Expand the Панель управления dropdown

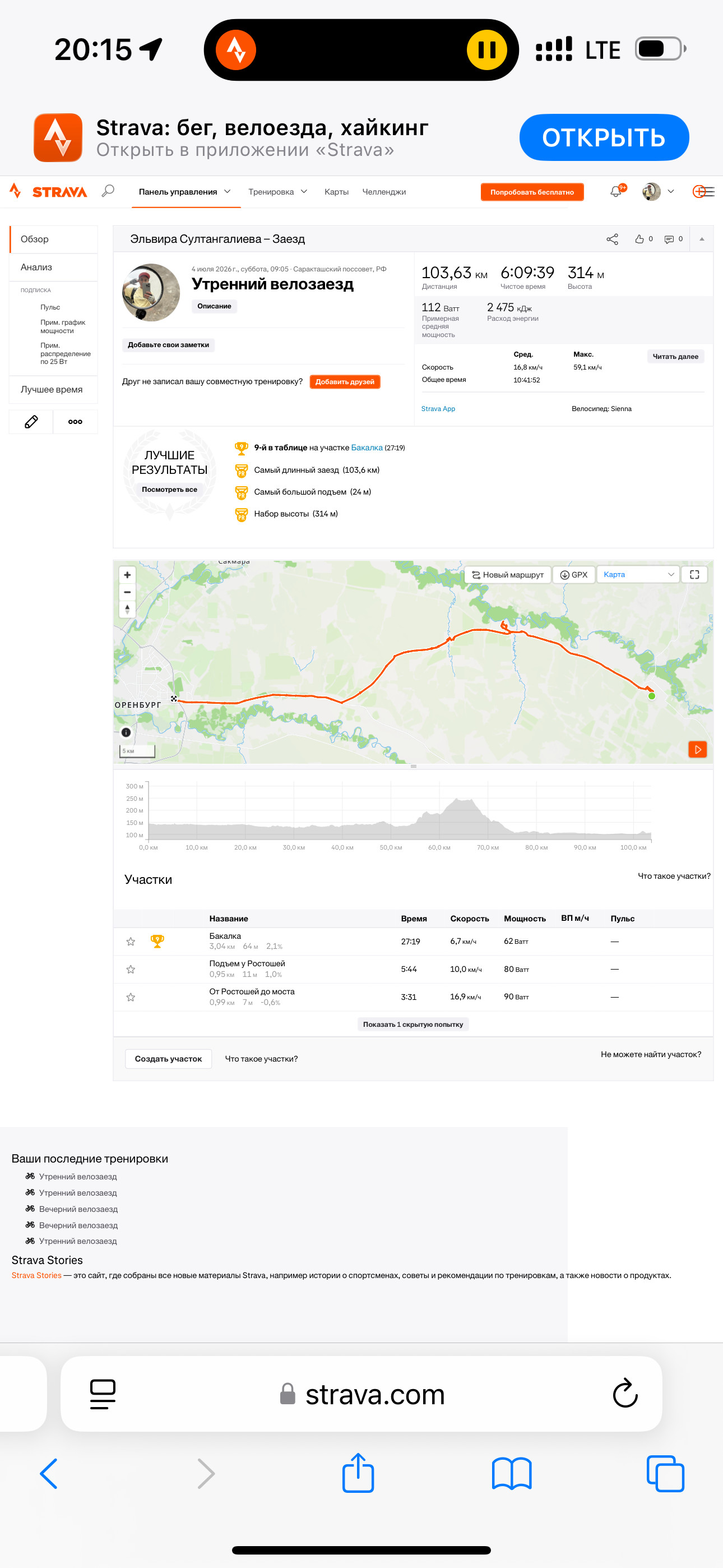point(185,192)
